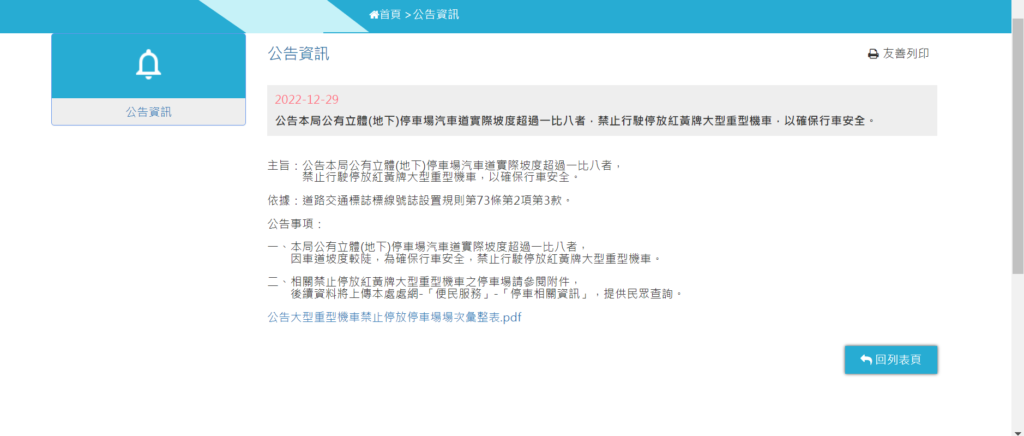Click the paragraph beginning 二、相關禁止停放
1024x436 pixels.
click(x=475, y=288)
